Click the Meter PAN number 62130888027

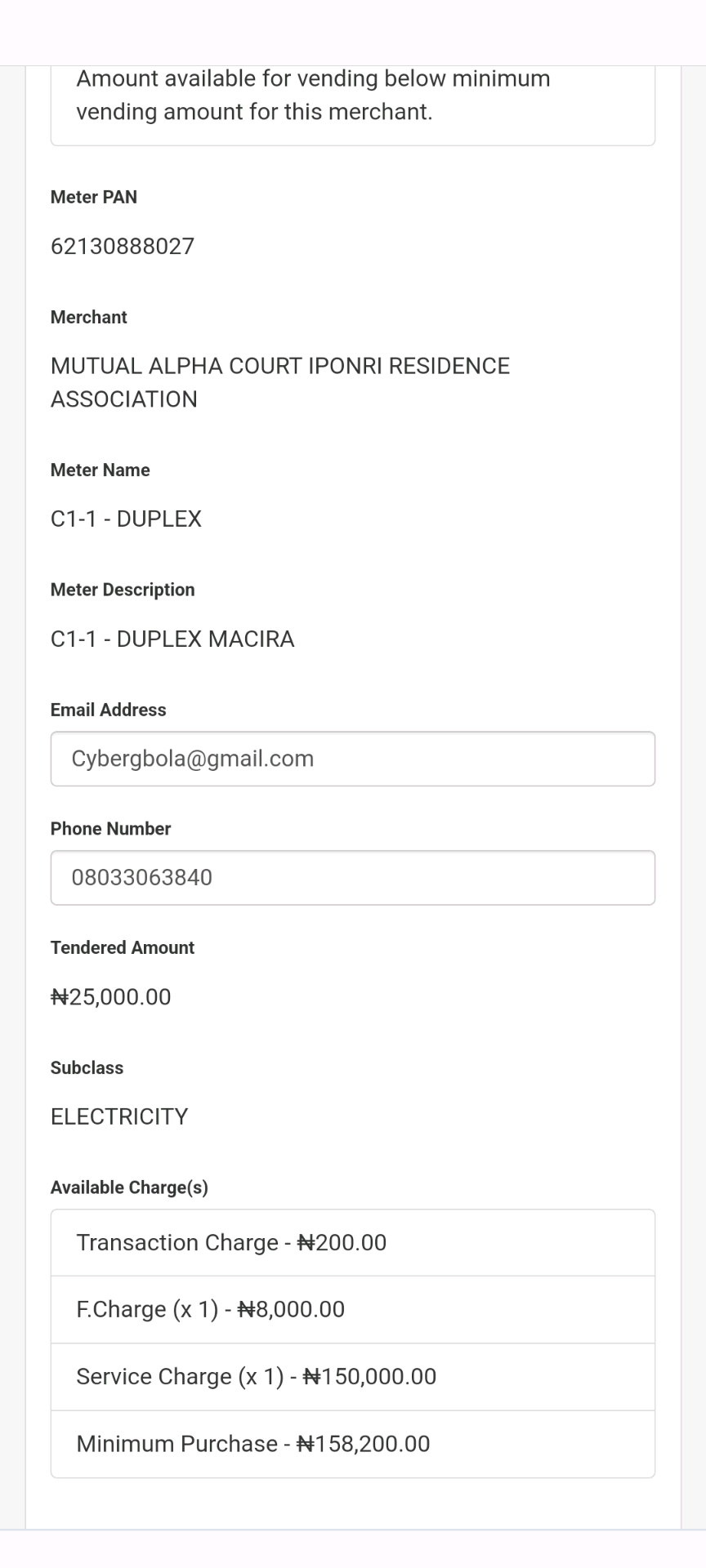(x=123, y=247)
